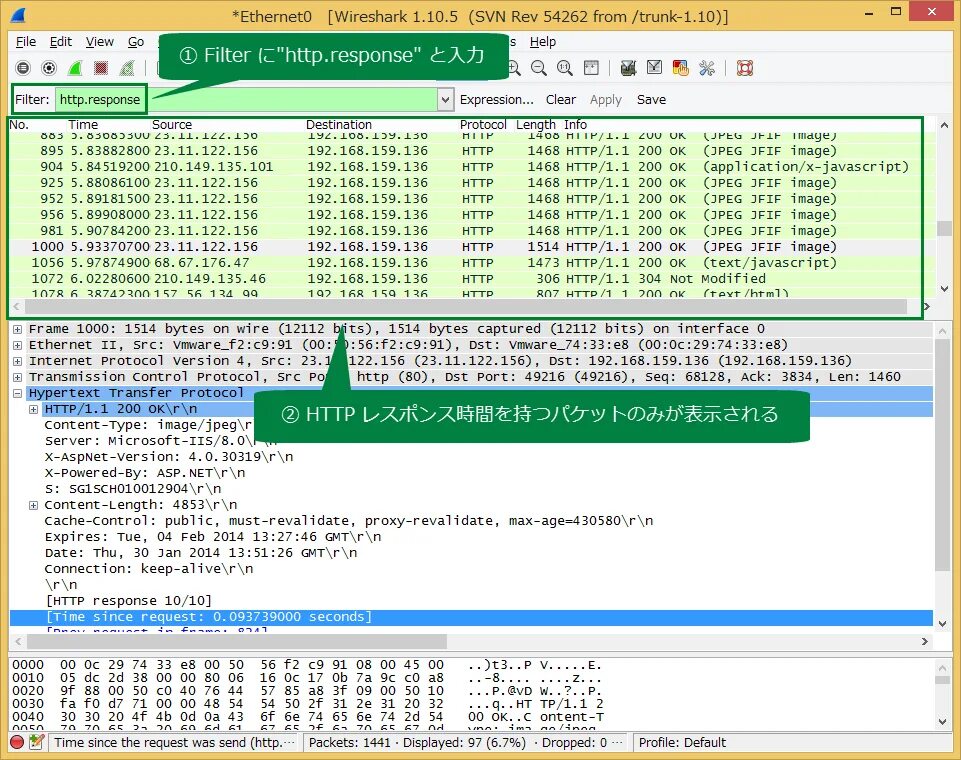Click the packet details vertical scrollbar thumb
961x760 pixels.
click(x=943, y=454)
